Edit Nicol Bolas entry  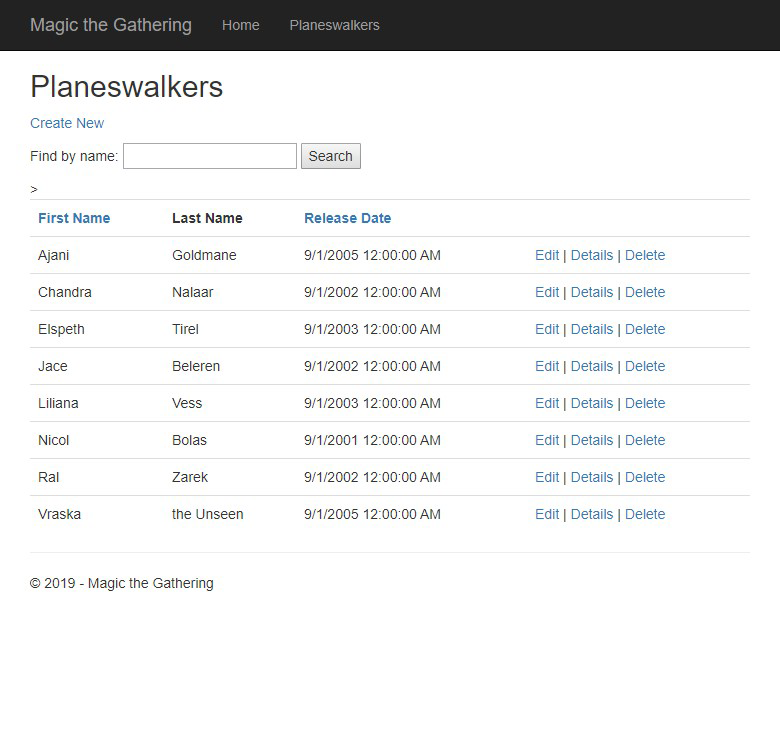pos(547,440)
